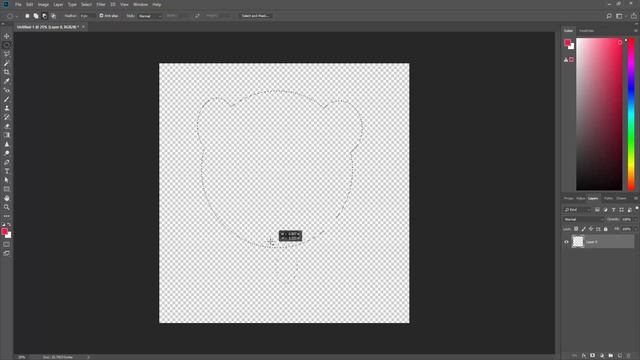Click the hue slider strip
Screen dimensions: 640x360
coord(631,114)
